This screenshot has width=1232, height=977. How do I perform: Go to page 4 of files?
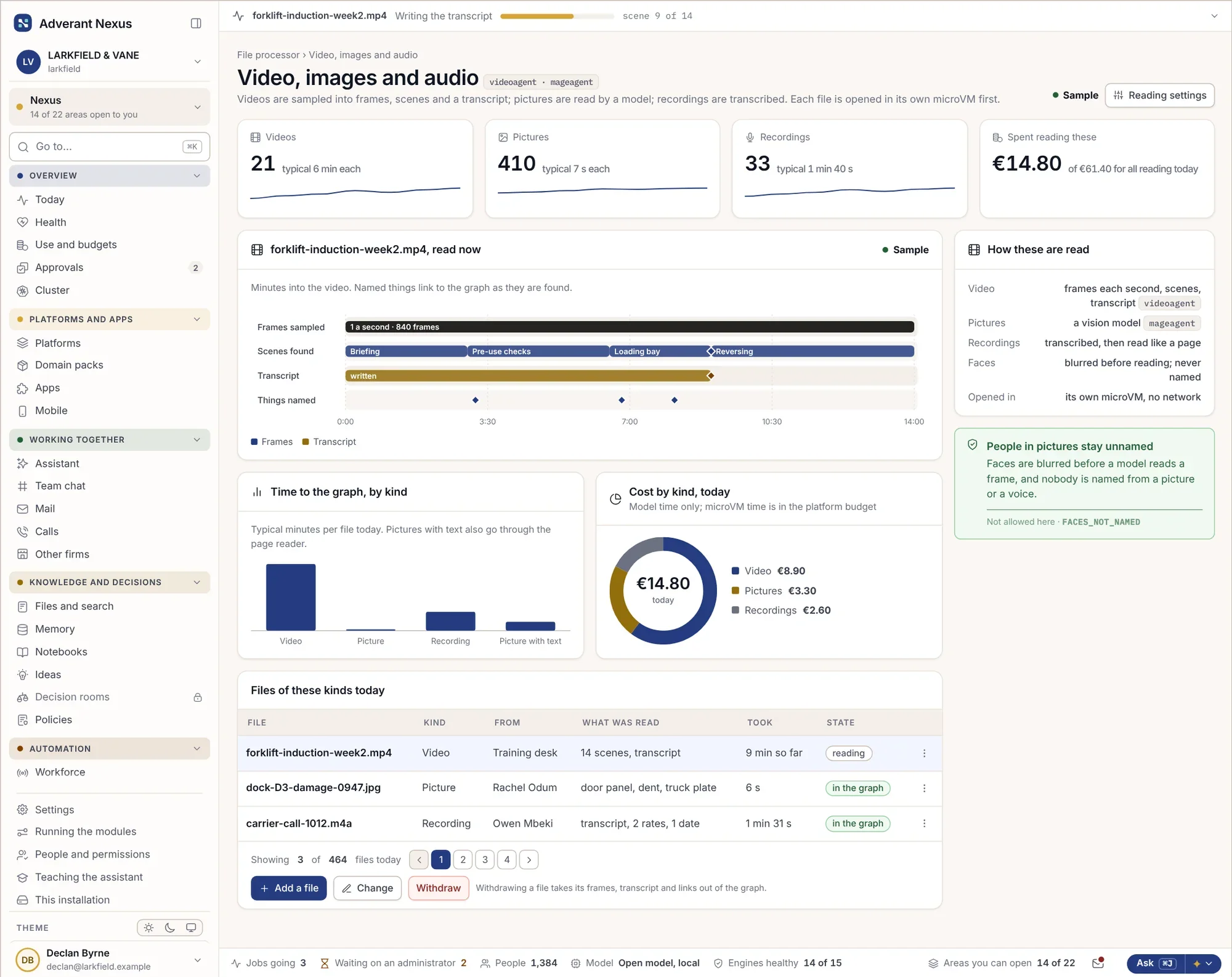[507, 859]
